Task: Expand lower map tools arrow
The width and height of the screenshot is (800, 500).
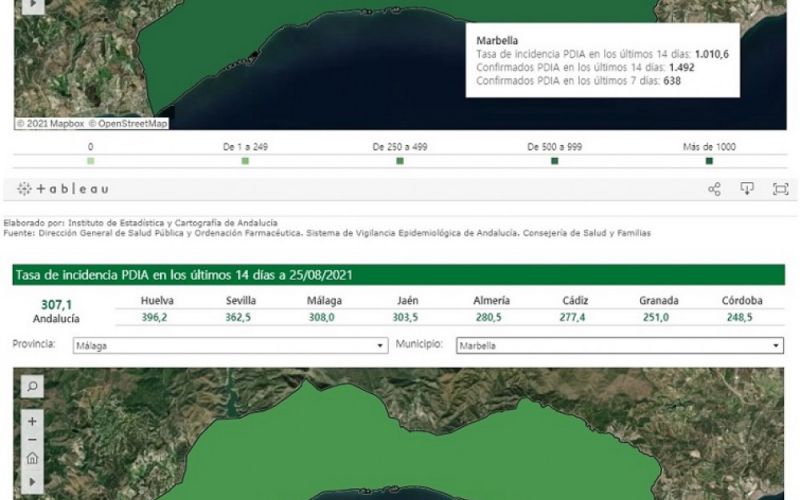Action: coord(32,482)
